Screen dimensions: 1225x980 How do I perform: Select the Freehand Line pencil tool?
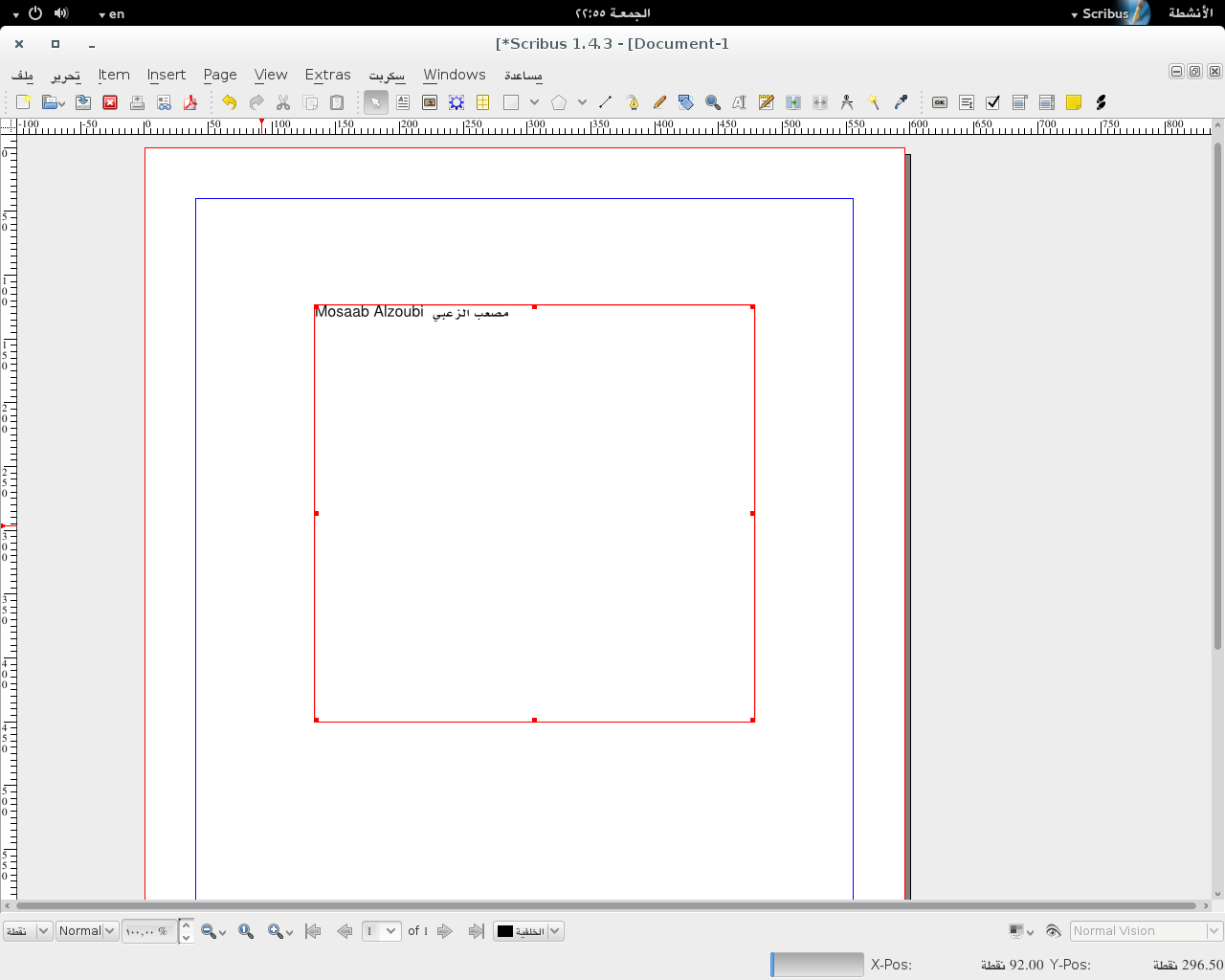coord(659,102)
